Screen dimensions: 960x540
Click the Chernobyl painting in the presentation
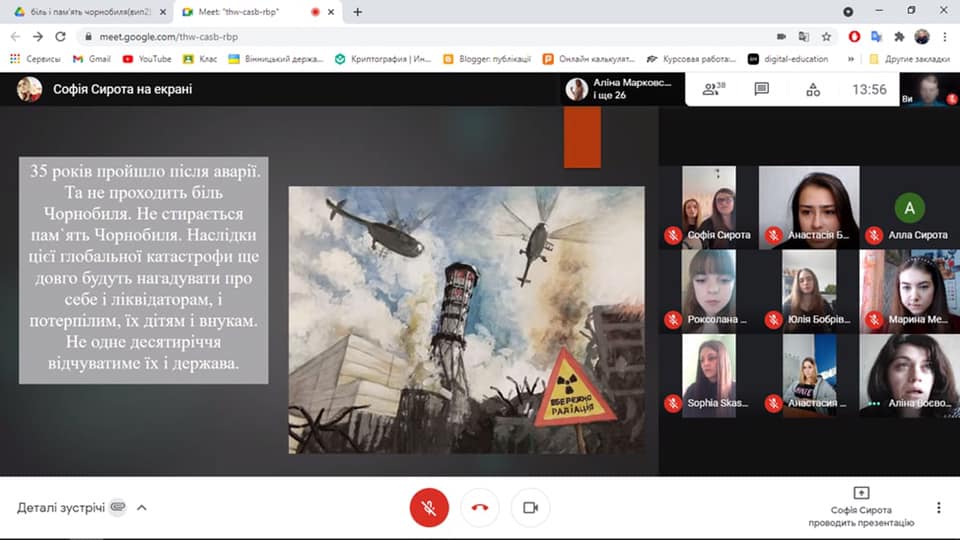point(467,320)
